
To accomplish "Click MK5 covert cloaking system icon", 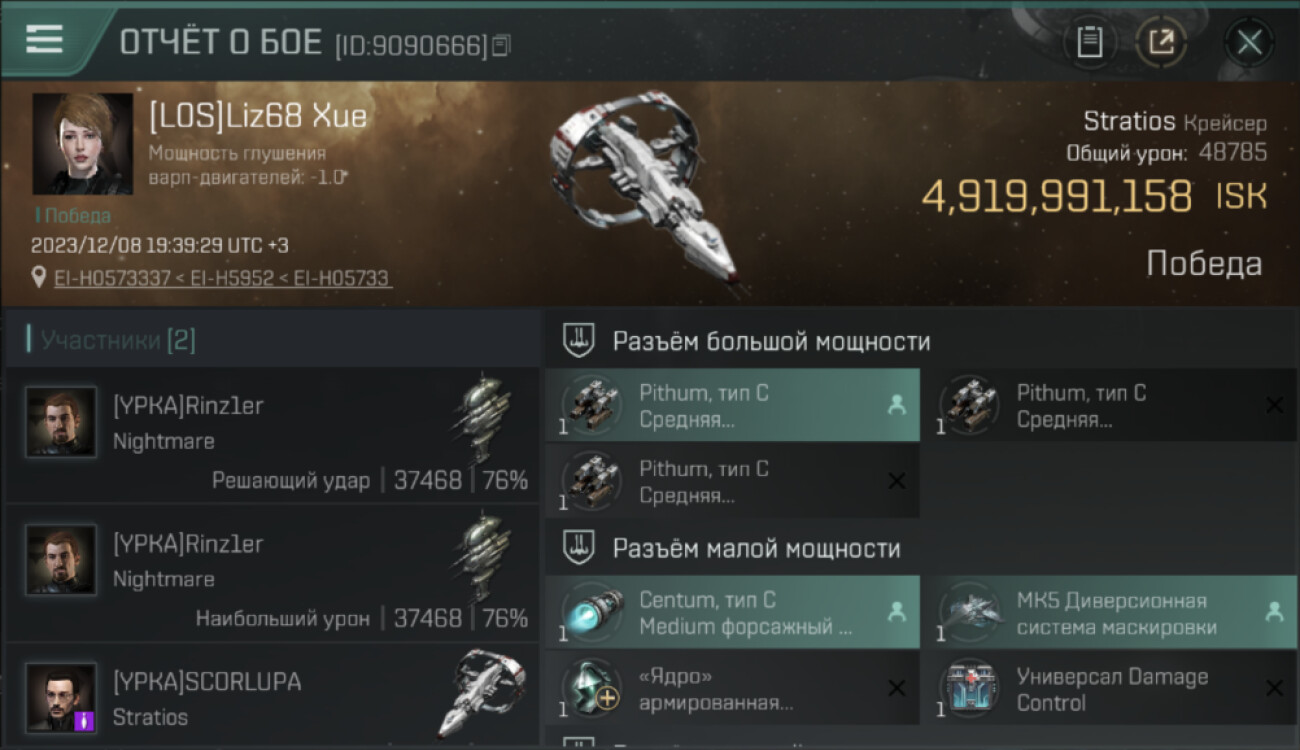I will click(x=969, y=612).
